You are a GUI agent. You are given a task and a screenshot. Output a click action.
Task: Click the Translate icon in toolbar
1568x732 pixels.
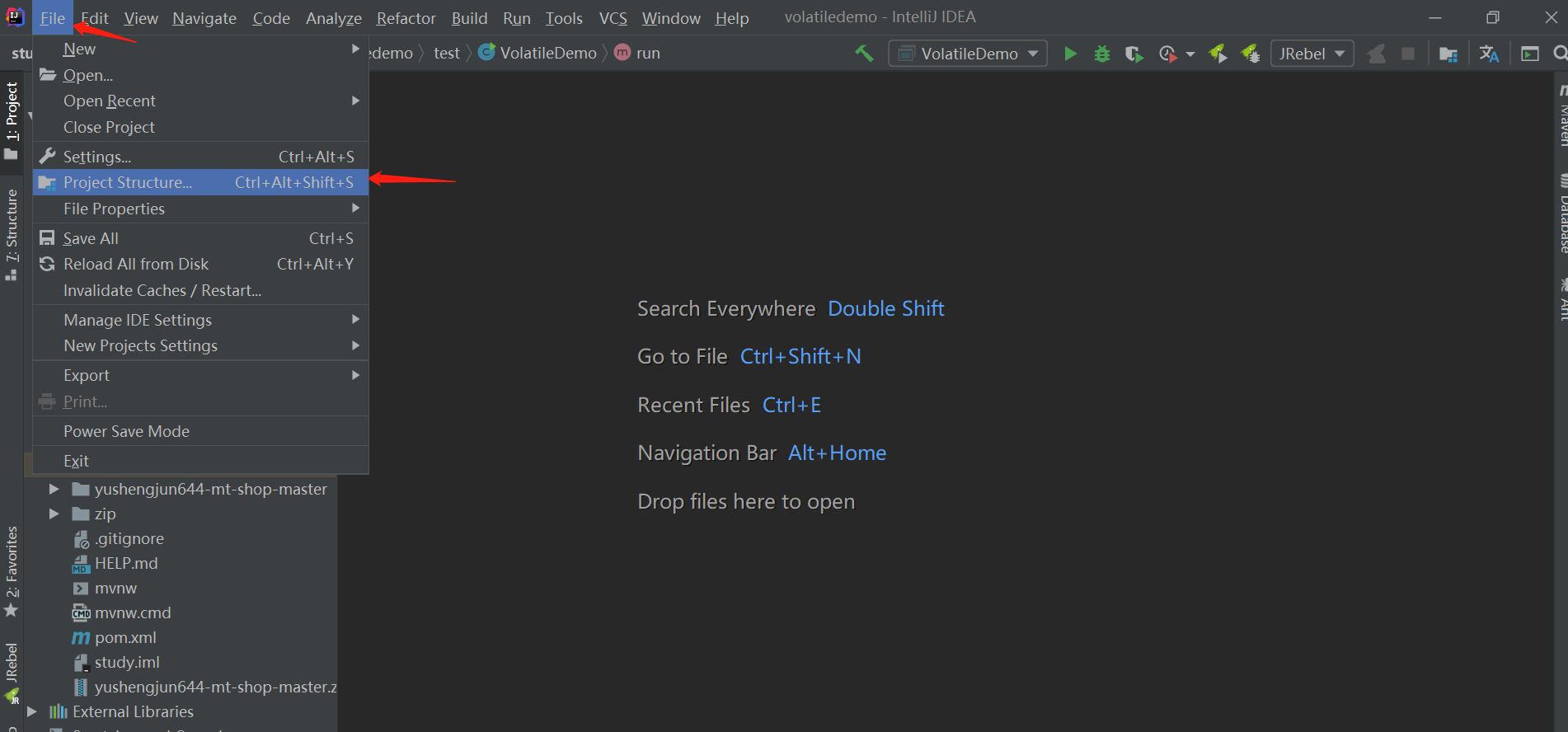point(1489,54)
